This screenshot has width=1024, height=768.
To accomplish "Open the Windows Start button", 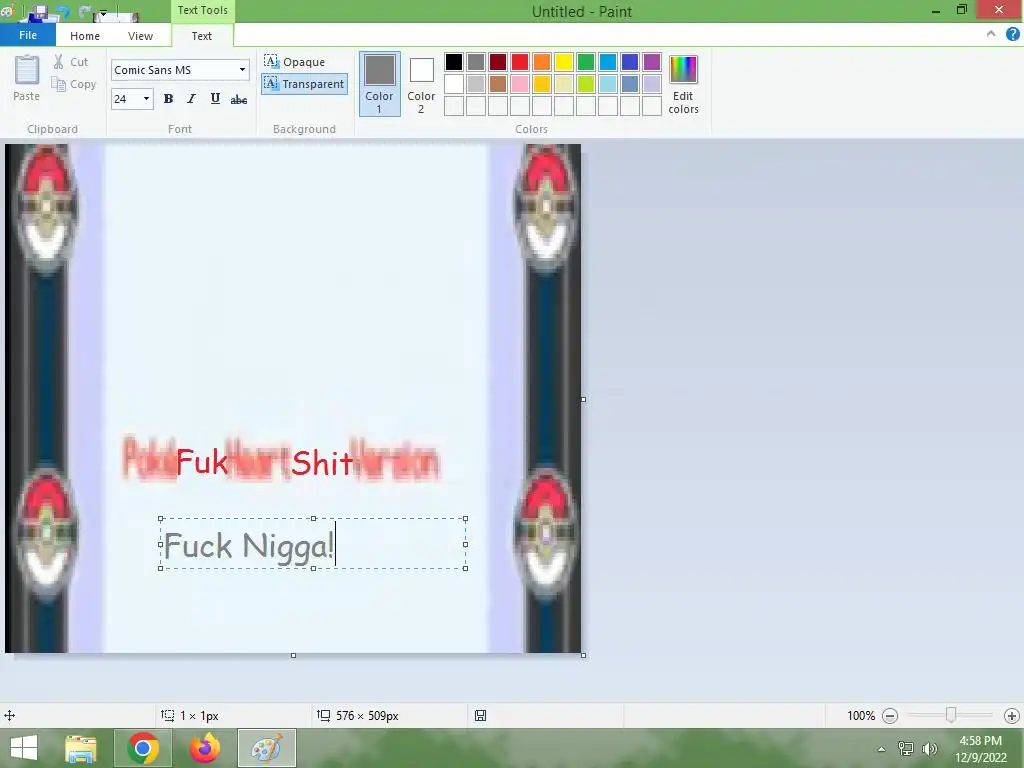I will pos(24,748).
